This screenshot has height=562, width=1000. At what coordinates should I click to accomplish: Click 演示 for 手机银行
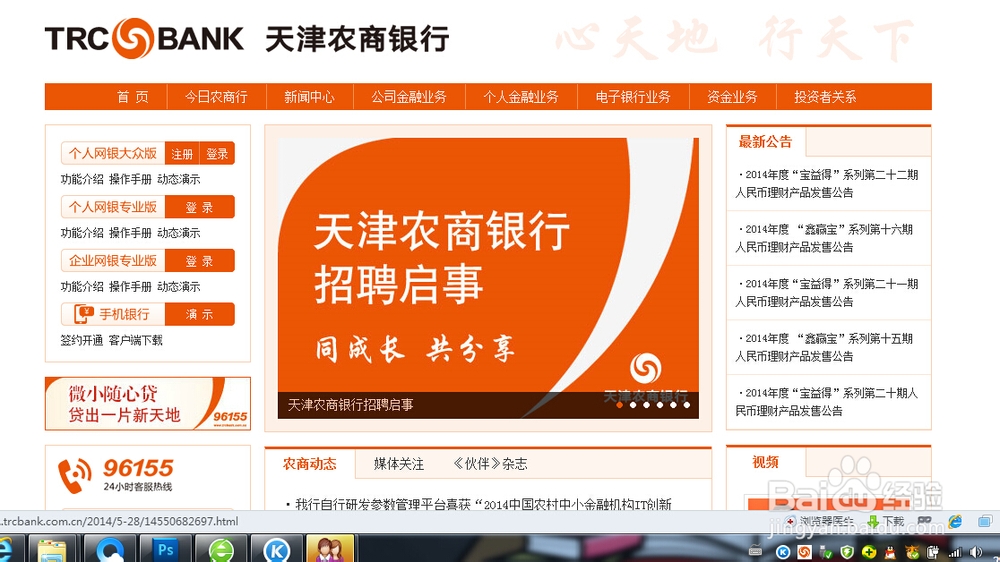click(200, 314)
